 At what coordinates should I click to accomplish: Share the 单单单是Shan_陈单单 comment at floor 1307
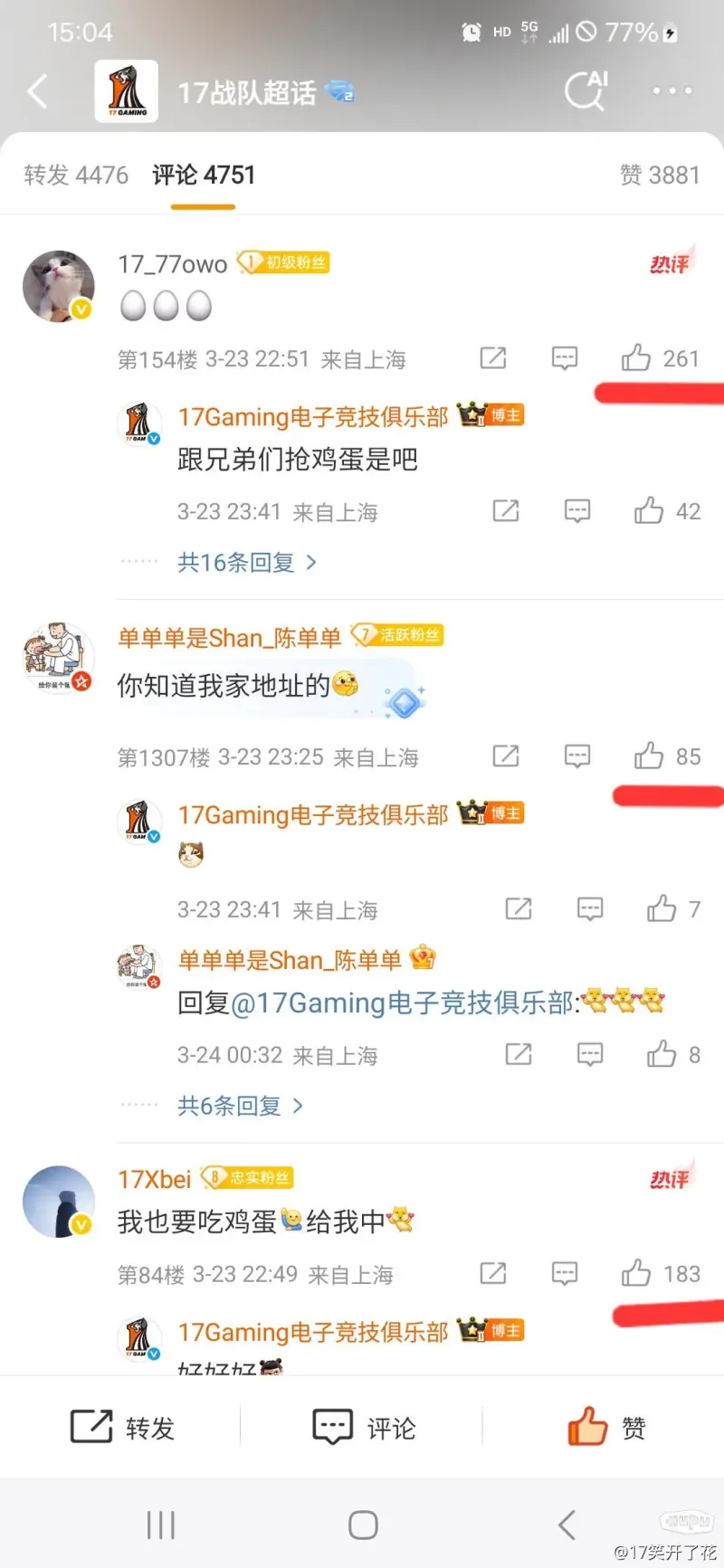(x=506, y=756)
